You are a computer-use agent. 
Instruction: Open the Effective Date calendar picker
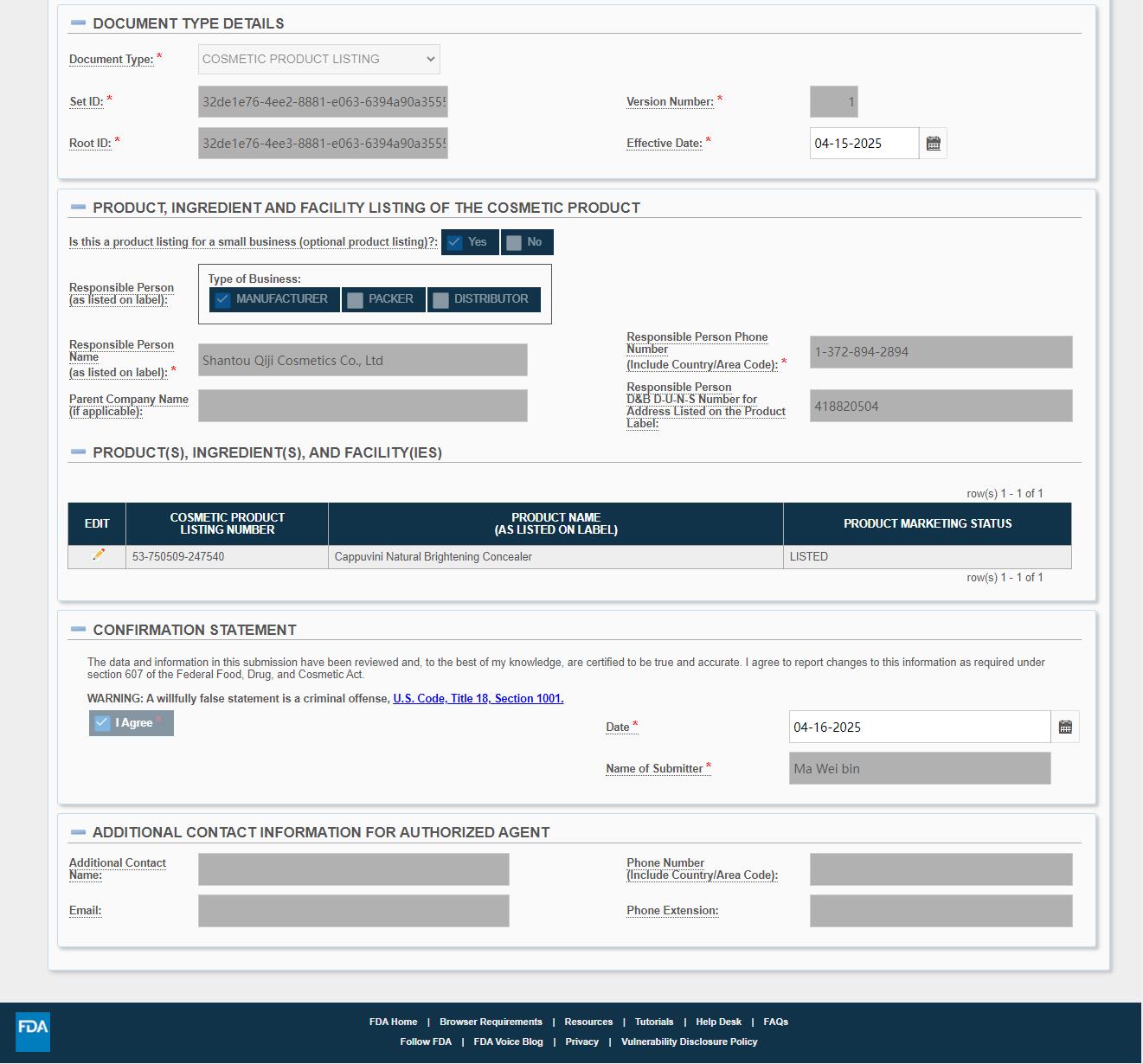(x=933, y=144)
